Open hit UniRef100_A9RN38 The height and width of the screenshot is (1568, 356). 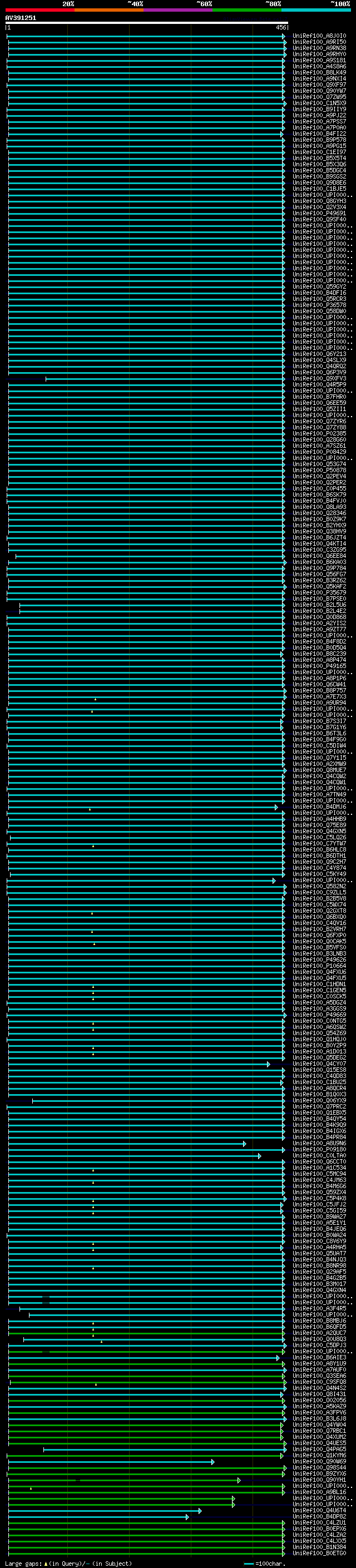click(319, 48)
